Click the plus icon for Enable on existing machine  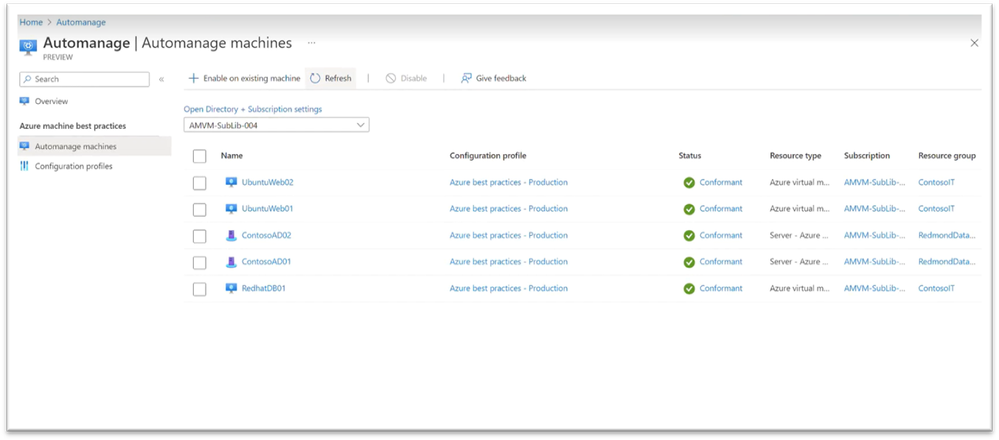coord(194,78)
